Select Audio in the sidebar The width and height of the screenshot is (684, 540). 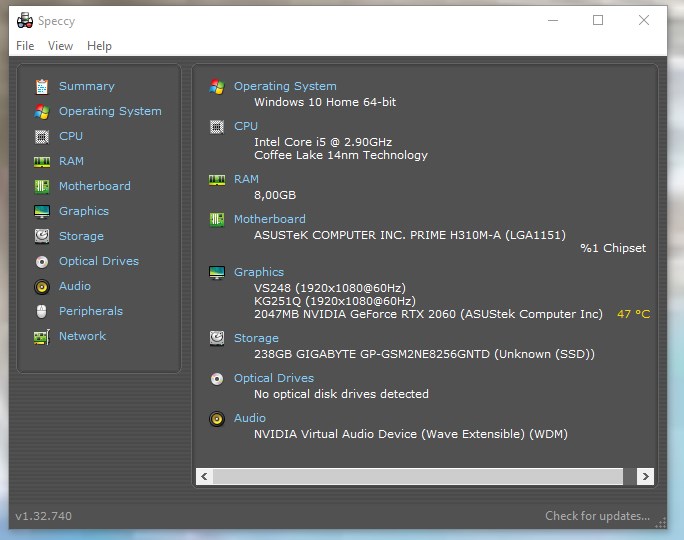click(x=75, y=286)
